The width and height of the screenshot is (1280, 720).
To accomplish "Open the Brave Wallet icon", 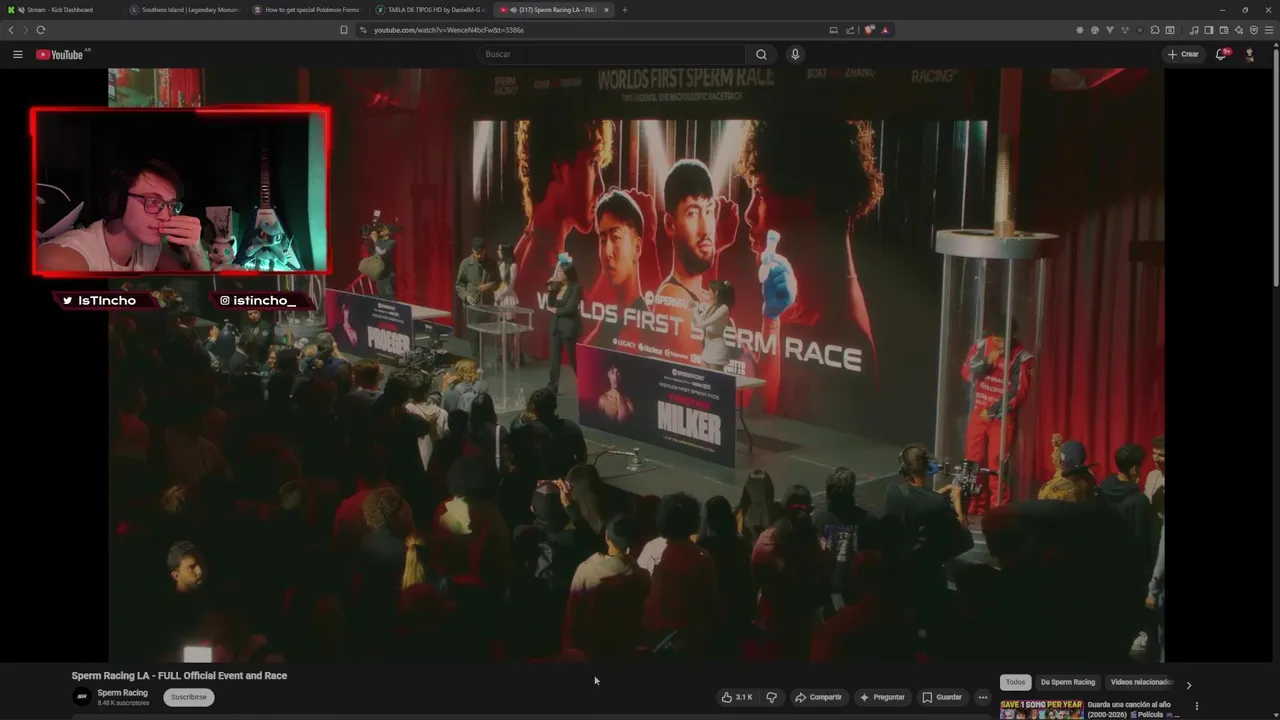I will coord(1224,30).
